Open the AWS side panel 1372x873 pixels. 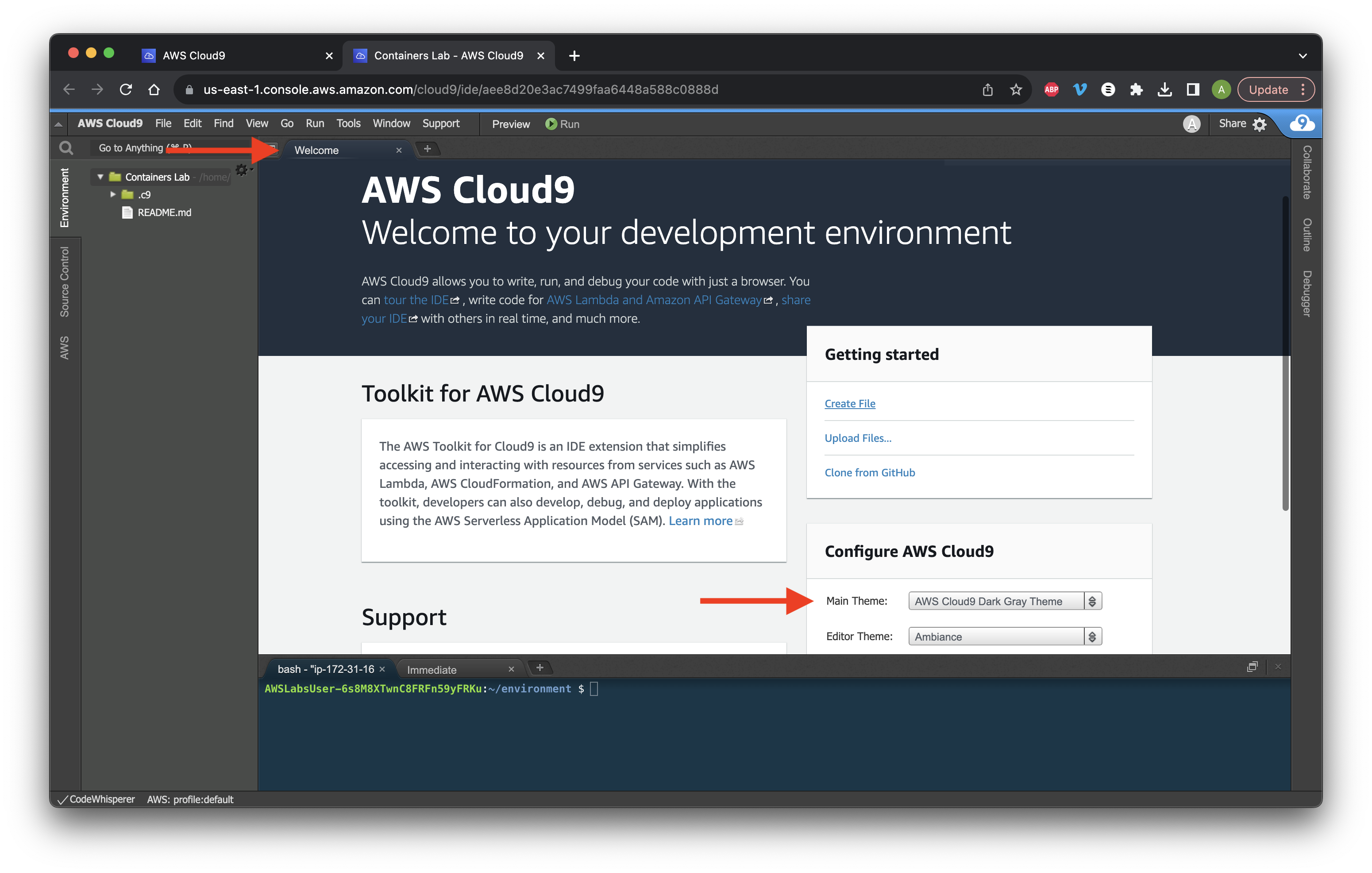64,348
